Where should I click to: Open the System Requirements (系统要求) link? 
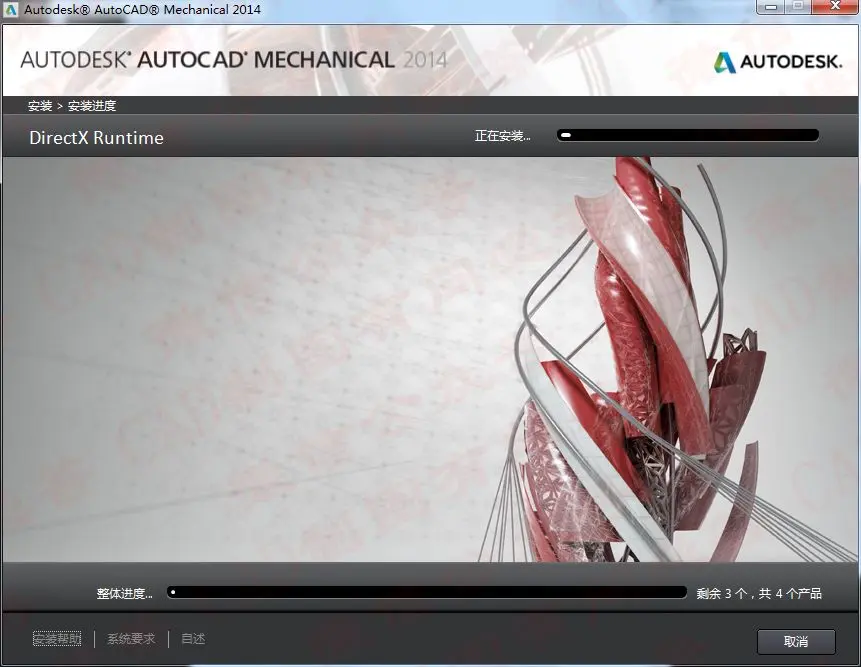(131, 638)
